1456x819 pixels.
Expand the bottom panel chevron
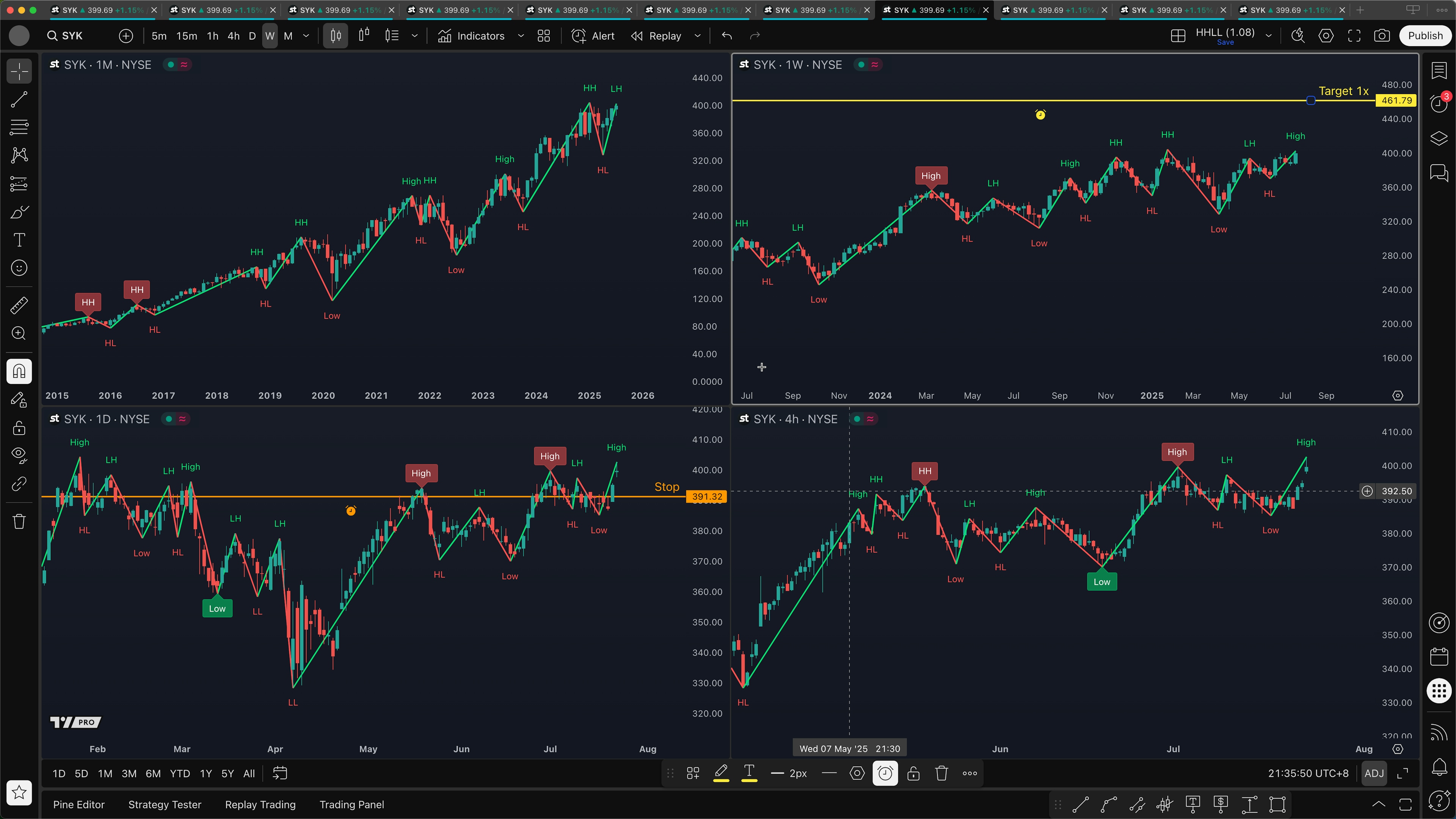[1379, 804]
